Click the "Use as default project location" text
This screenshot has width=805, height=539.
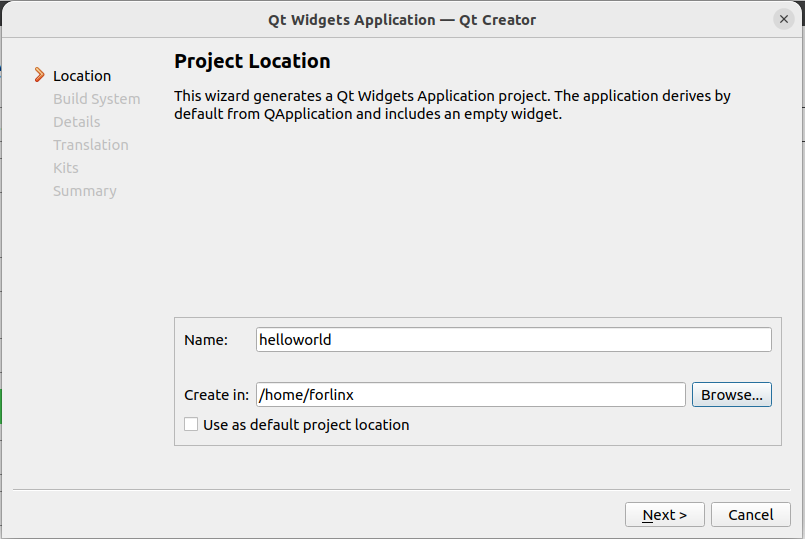pyautogui.click(x=306, y=424)
